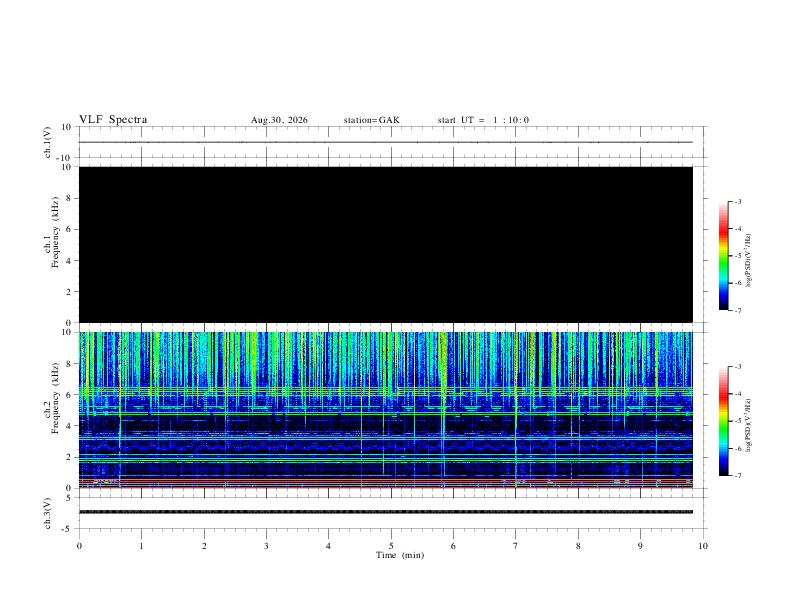This screenshot has height=612, width=792.
Task: Click the 9 minute tick on time axis
Action: pyautogui.click(x=640, y=546)
